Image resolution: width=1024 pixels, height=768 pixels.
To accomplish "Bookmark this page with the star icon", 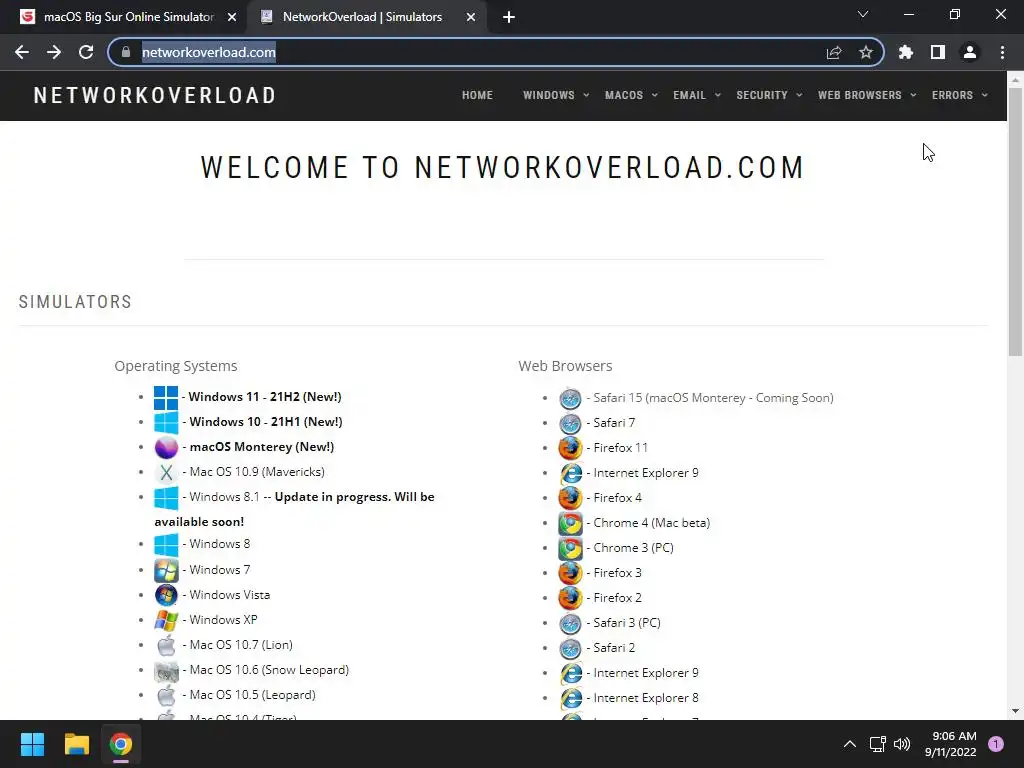I will [865, 52].
